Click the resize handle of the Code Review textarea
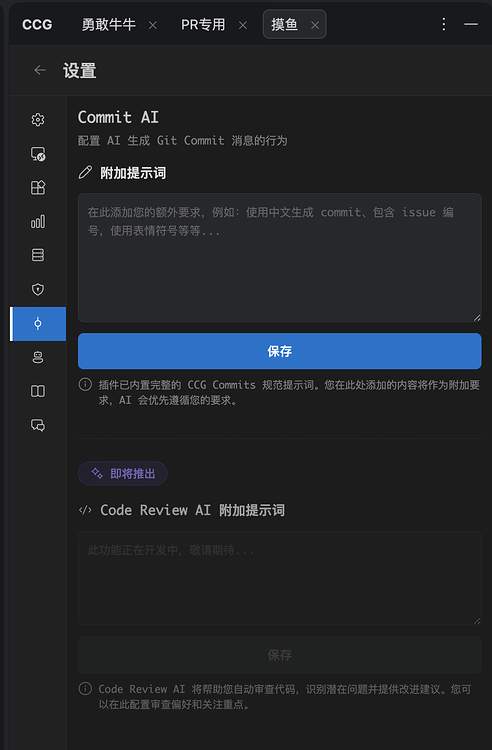 pyautogui.click(x=477, y=620)
